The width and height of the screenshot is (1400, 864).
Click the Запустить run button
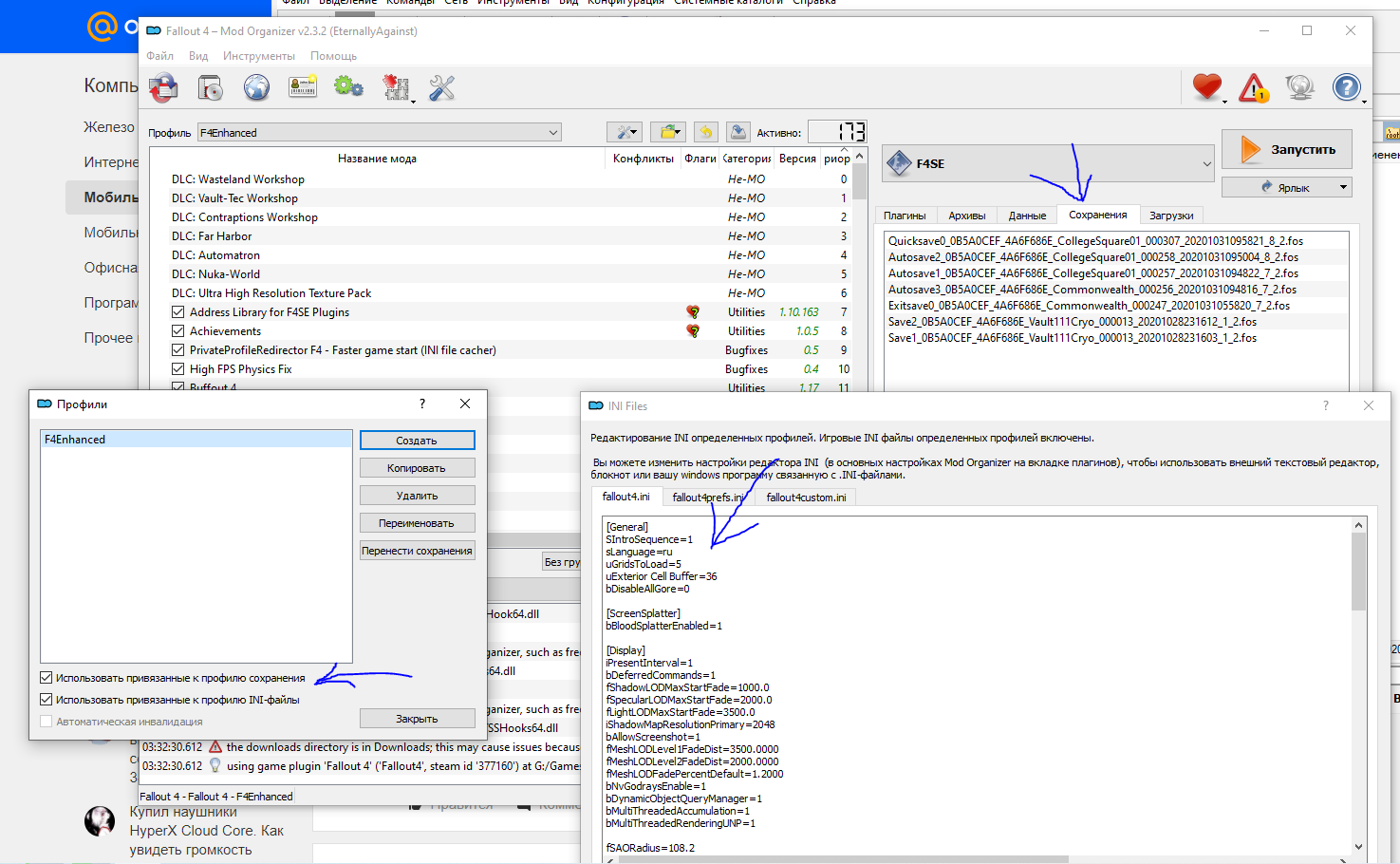pyautogui.click(x=1286, y=149)
